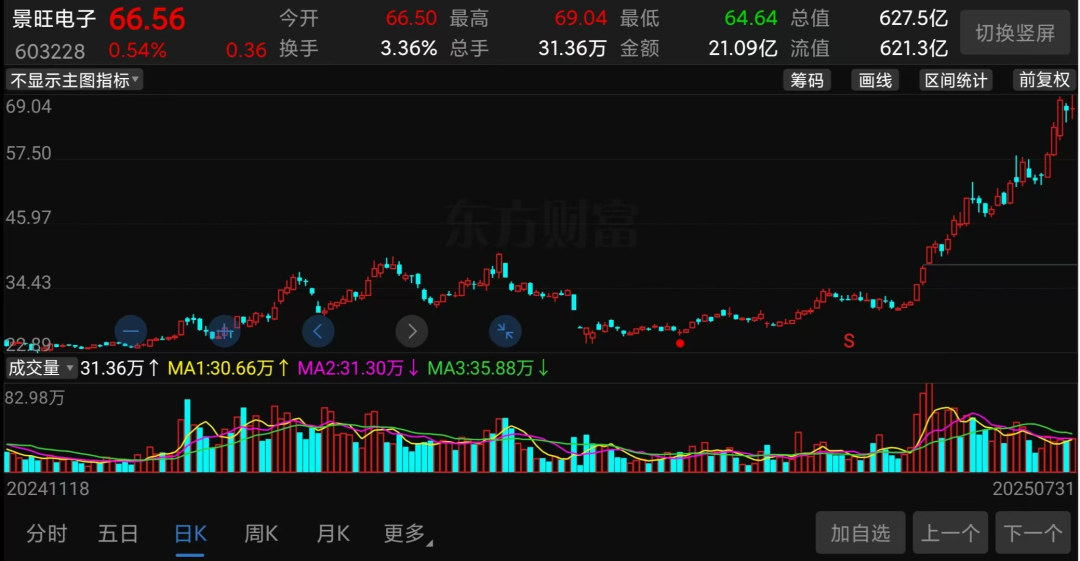The height and width of the screenshot is (561, 1080).
Task: Click the red dot marker on chart
Action: pos(680,343)
